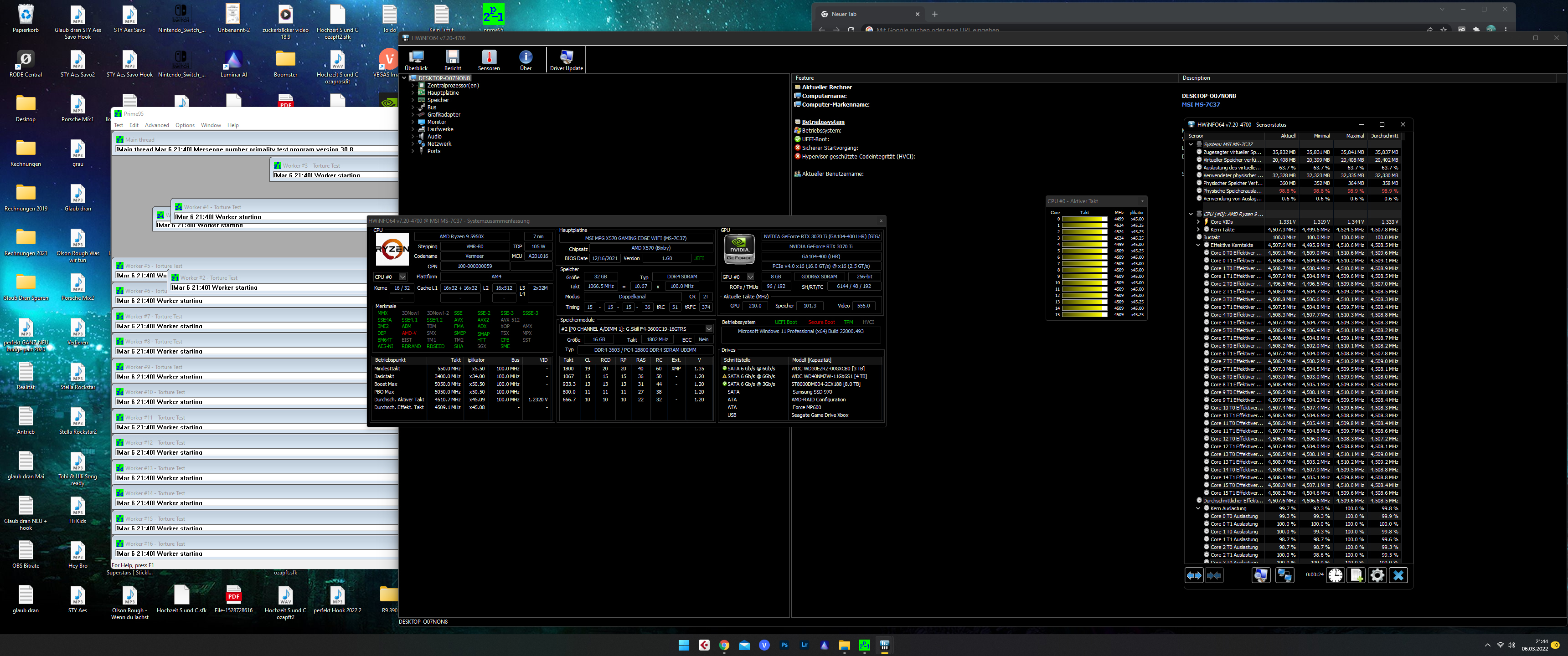The image size is (1568, 656).
Task: Click the logging sheet-with-plus icon
Action: coord(1356,575)
